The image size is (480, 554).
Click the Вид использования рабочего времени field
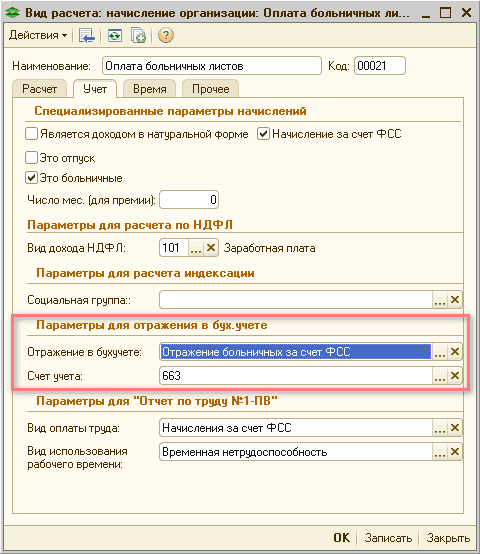click(x=296, y=452)
